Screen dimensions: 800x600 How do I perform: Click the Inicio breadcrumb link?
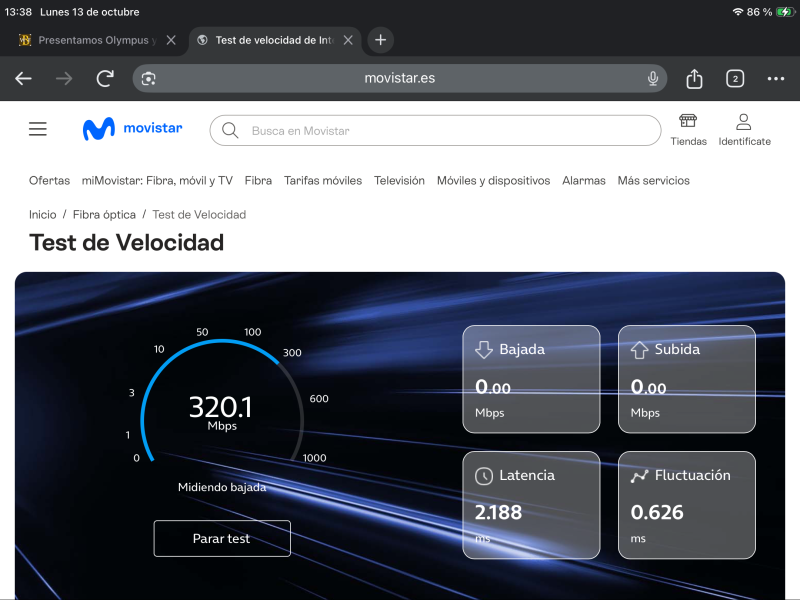(43, 215)
